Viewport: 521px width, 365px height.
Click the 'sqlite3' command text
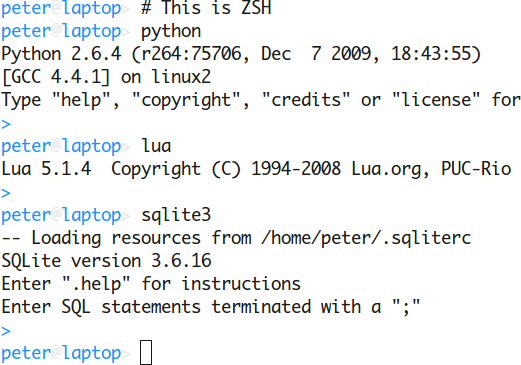(x=176, y=216)
